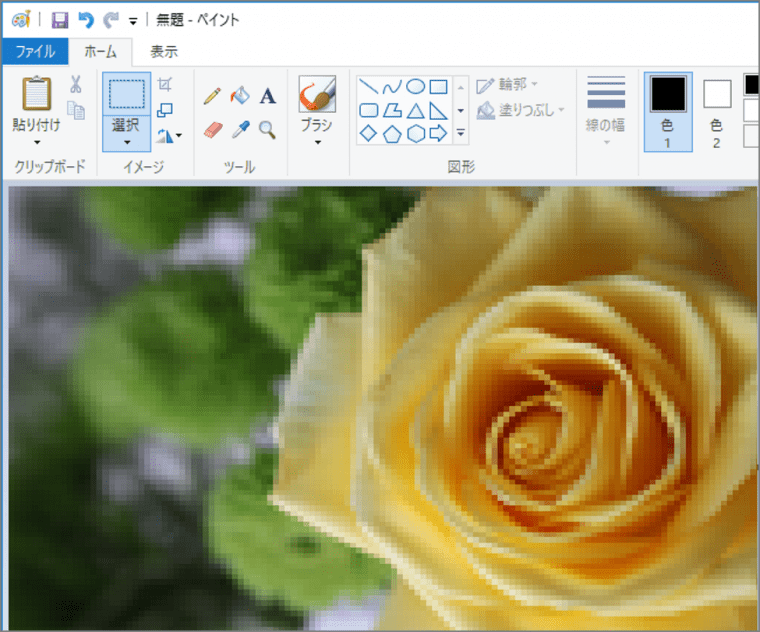Screen dimensions: 760x632
Task: Click the 貼り付け clipboard icon
Action: click(37, 94)
